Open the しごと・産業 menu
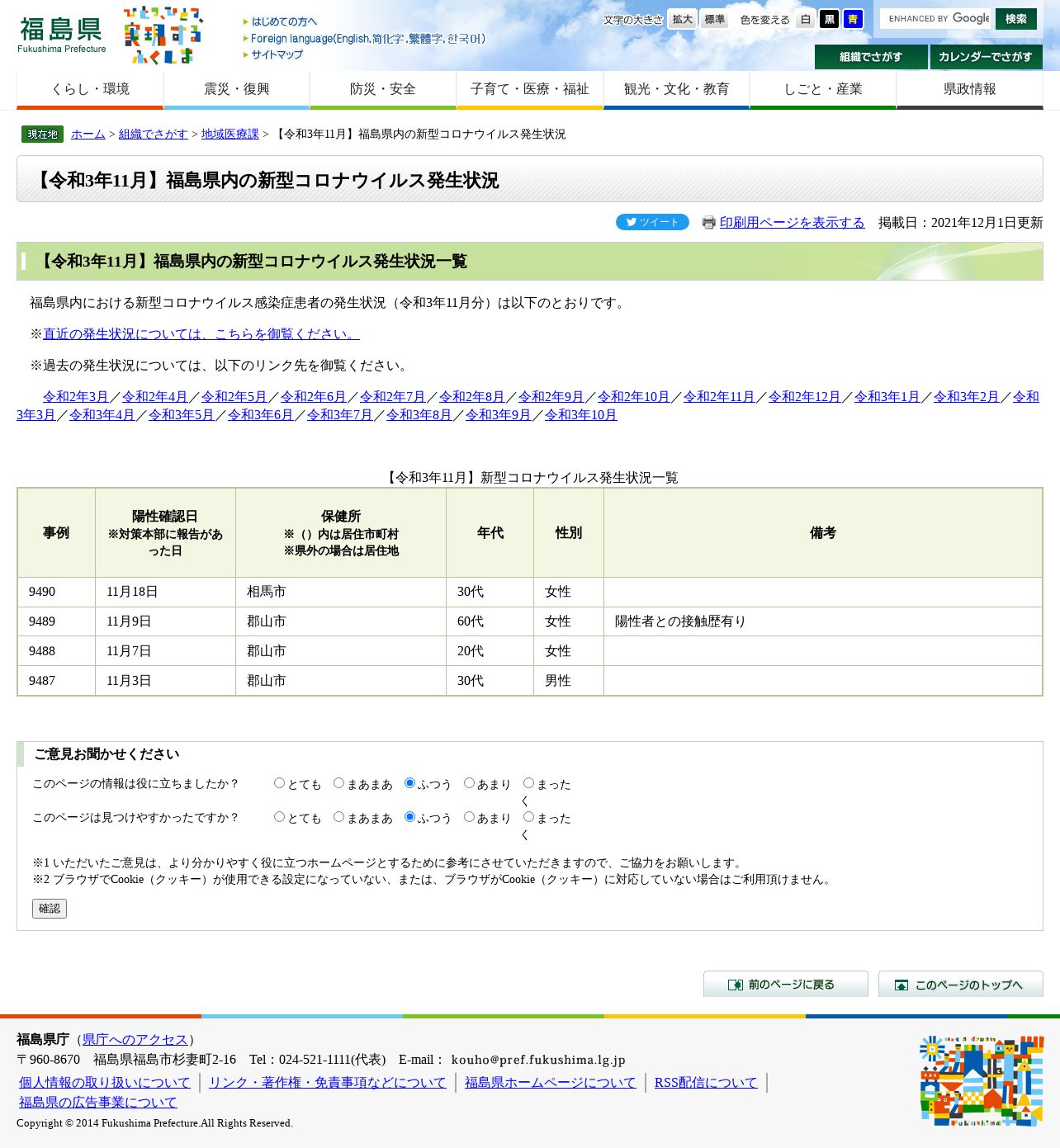This screenshot has width=1060, height=1148. (823, 89)
